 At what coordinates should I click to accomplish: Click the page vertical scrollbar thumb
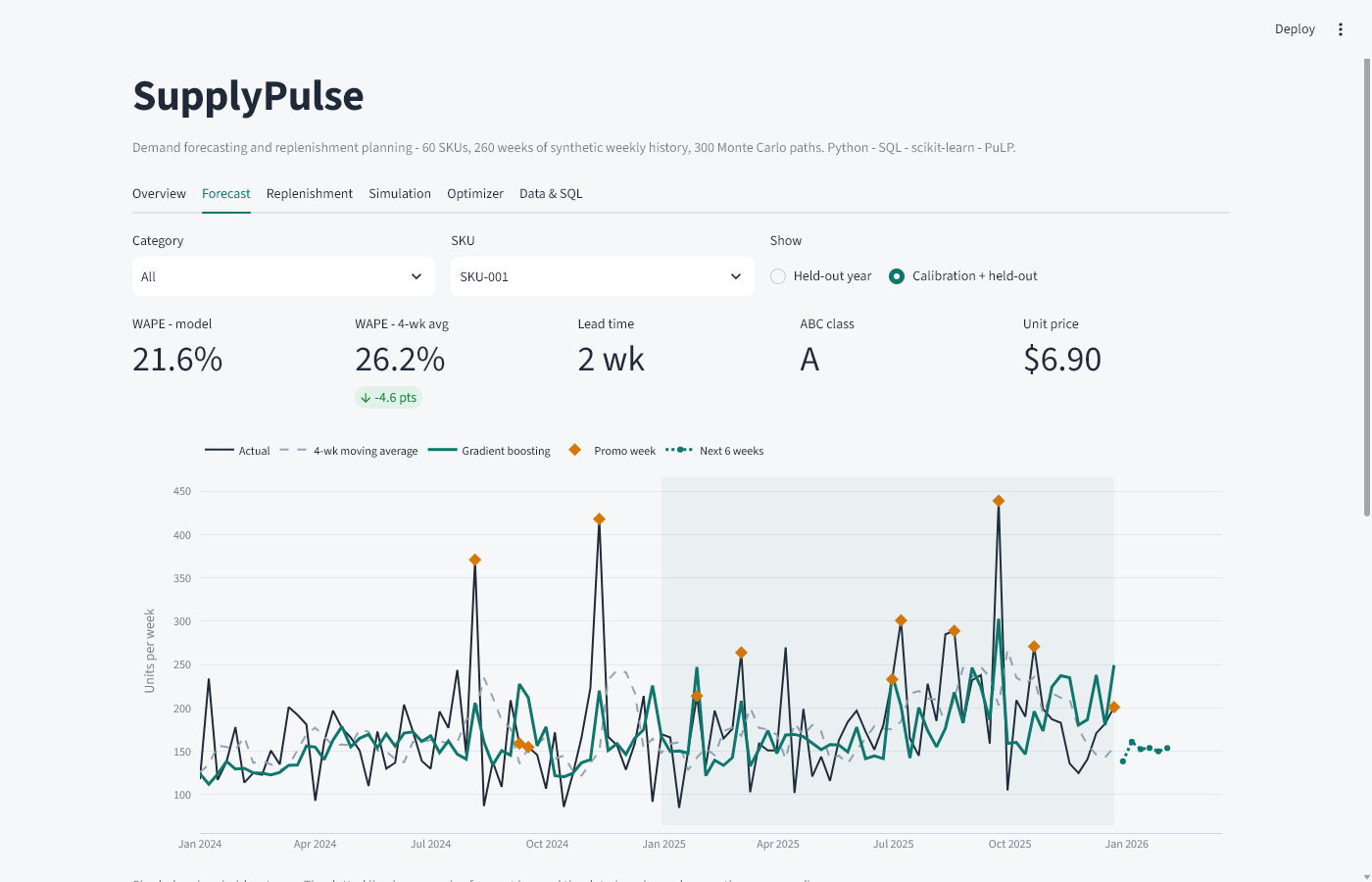click(1367, 287)
